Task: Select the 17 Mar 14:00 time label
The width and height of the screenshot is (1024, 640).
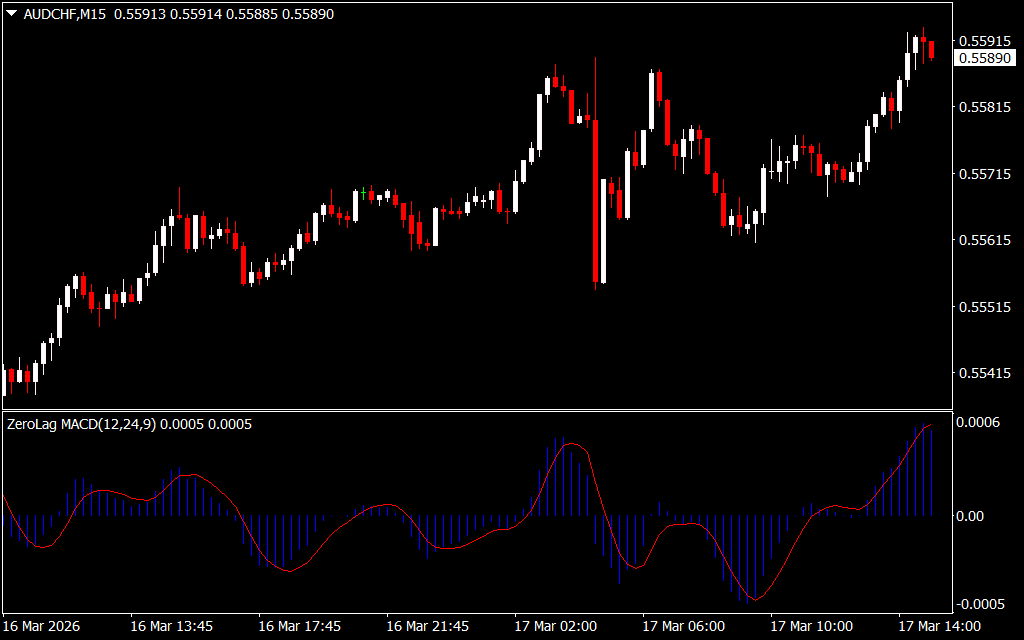Action: click(x=939, y=626)
